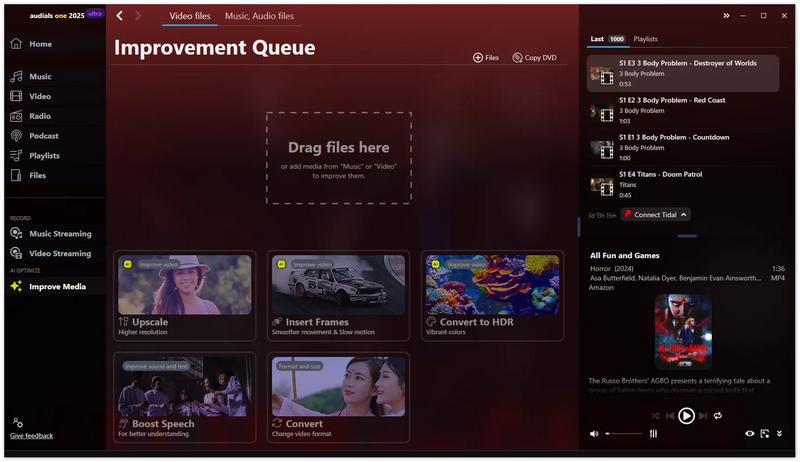Toggle repeat playback
The width and height of the screenshot is (800, 462).
(x=717, y=415)
